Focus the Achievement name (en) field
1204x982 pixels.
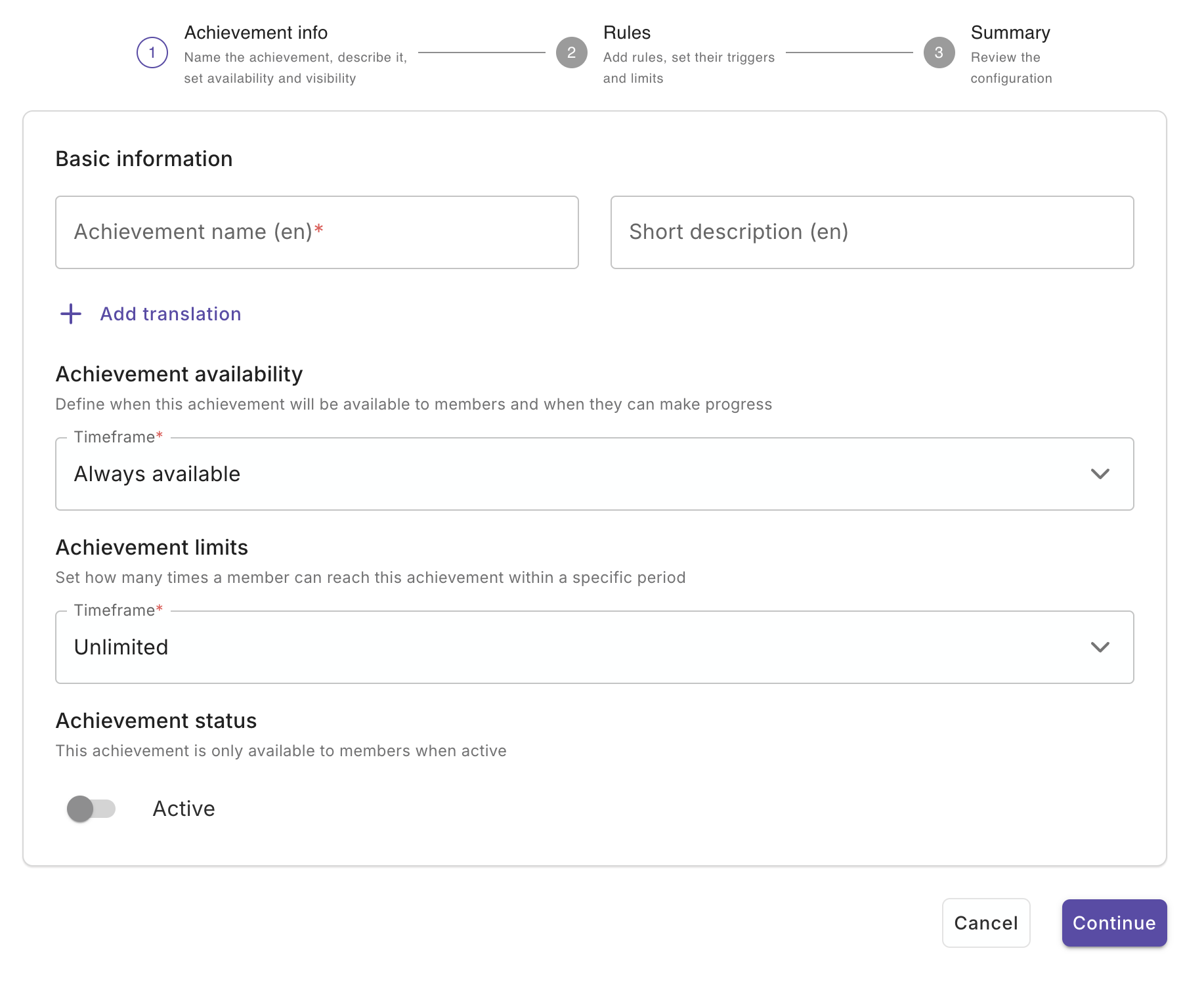pyautogui.click(x=316, y=232)
